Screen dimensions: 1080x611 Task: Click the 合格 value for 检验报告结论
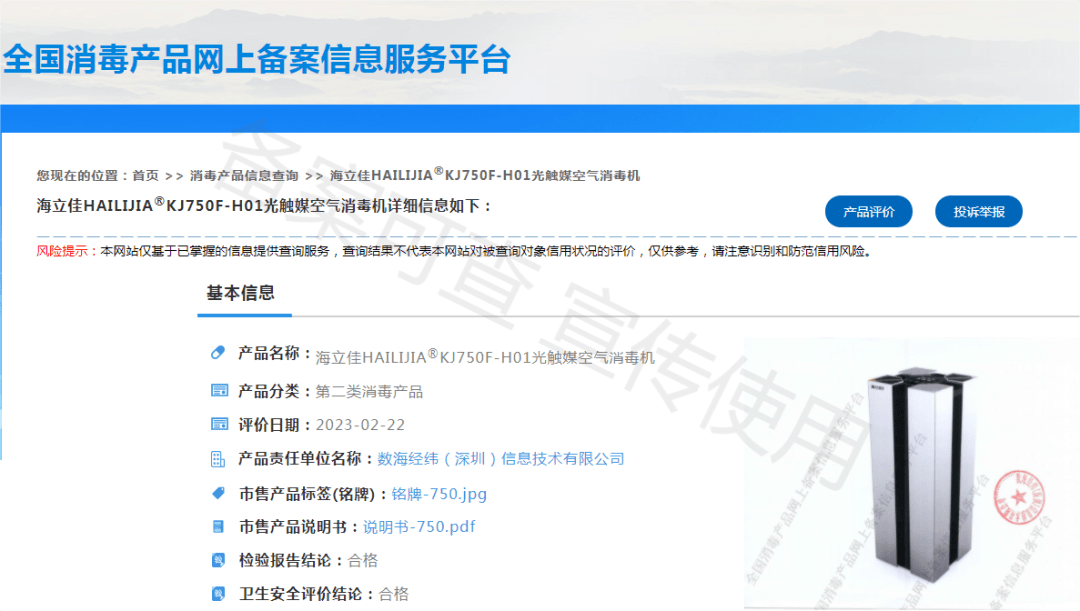click(363, 561)
